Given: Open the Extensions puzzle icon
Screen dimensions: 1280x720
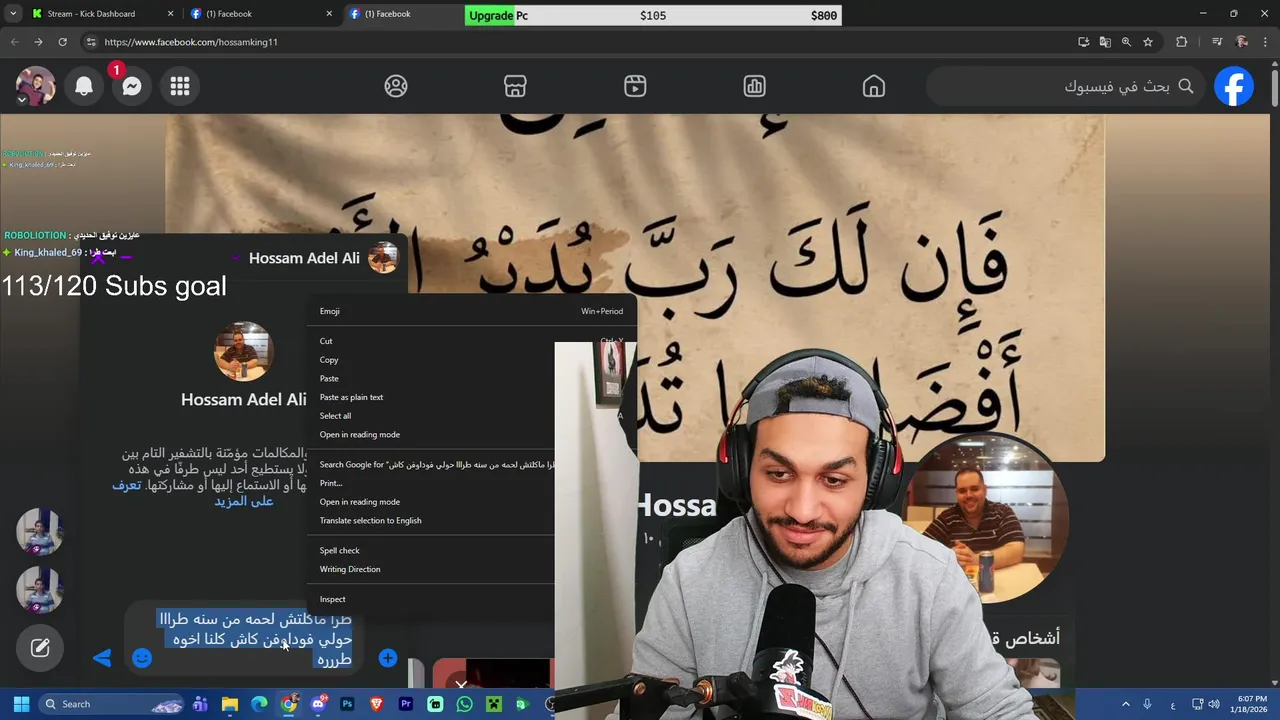Looking at the screenshot, I should point(1182,42).
